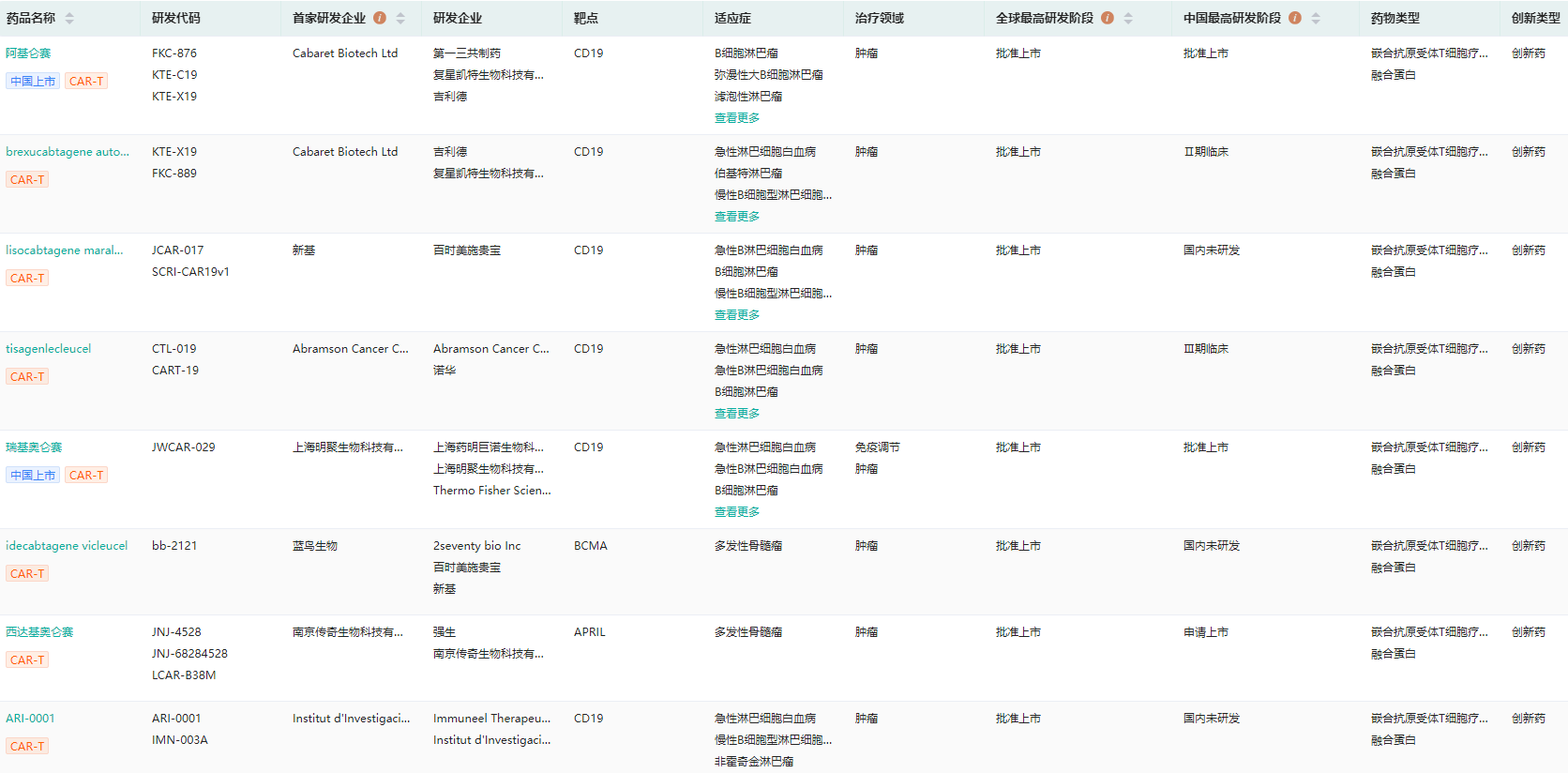Screen dimensions: 1568x773
Task: Show info tooltip for 首家研发企业
Action: click(x=380, y=18)
